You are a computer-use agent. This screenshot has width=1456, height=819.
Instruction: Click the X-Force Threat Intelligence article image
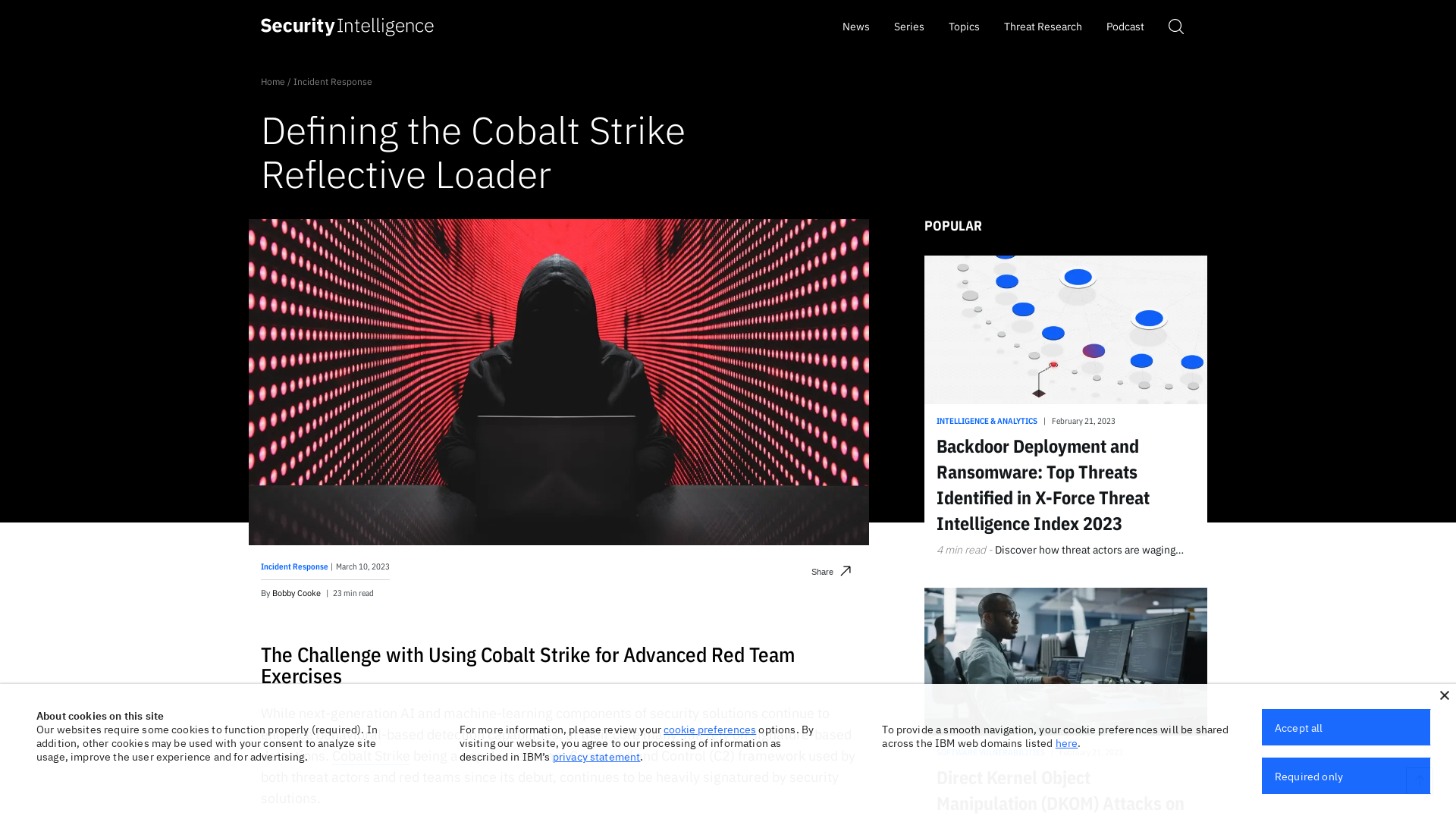coord(1065,328)
